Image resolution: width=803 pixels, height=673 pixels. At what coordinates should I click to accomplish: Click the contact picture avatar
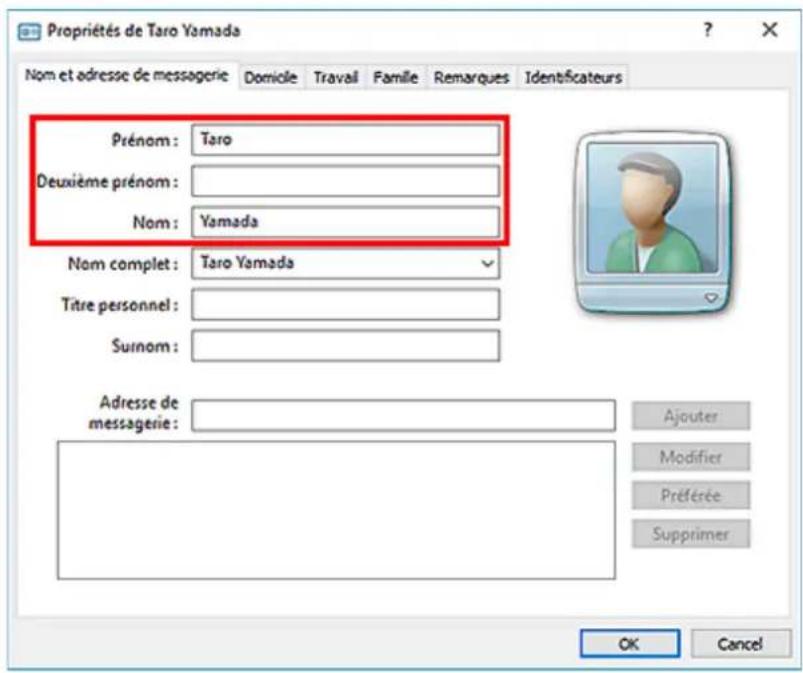tap(652, 222)
